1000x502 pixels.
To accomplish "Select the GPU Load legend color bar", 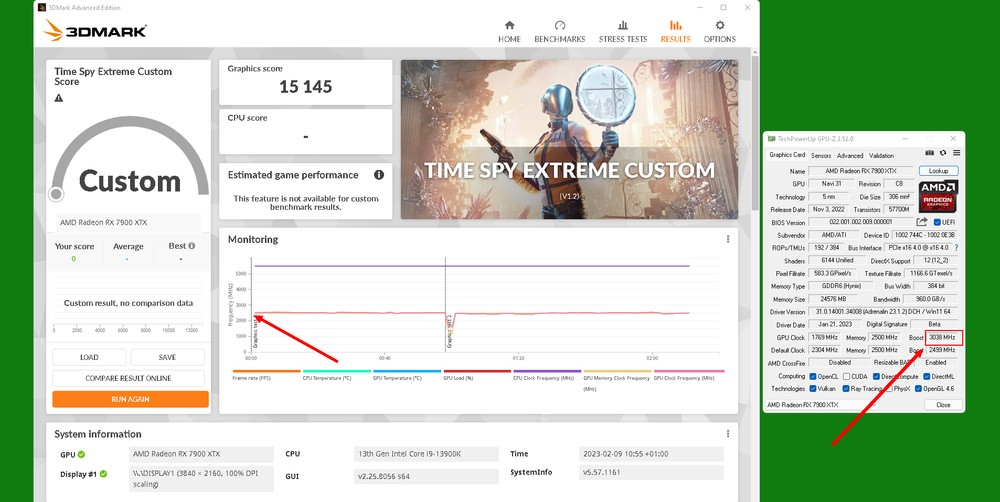I will pyautogui.click(x=476, y=371).
